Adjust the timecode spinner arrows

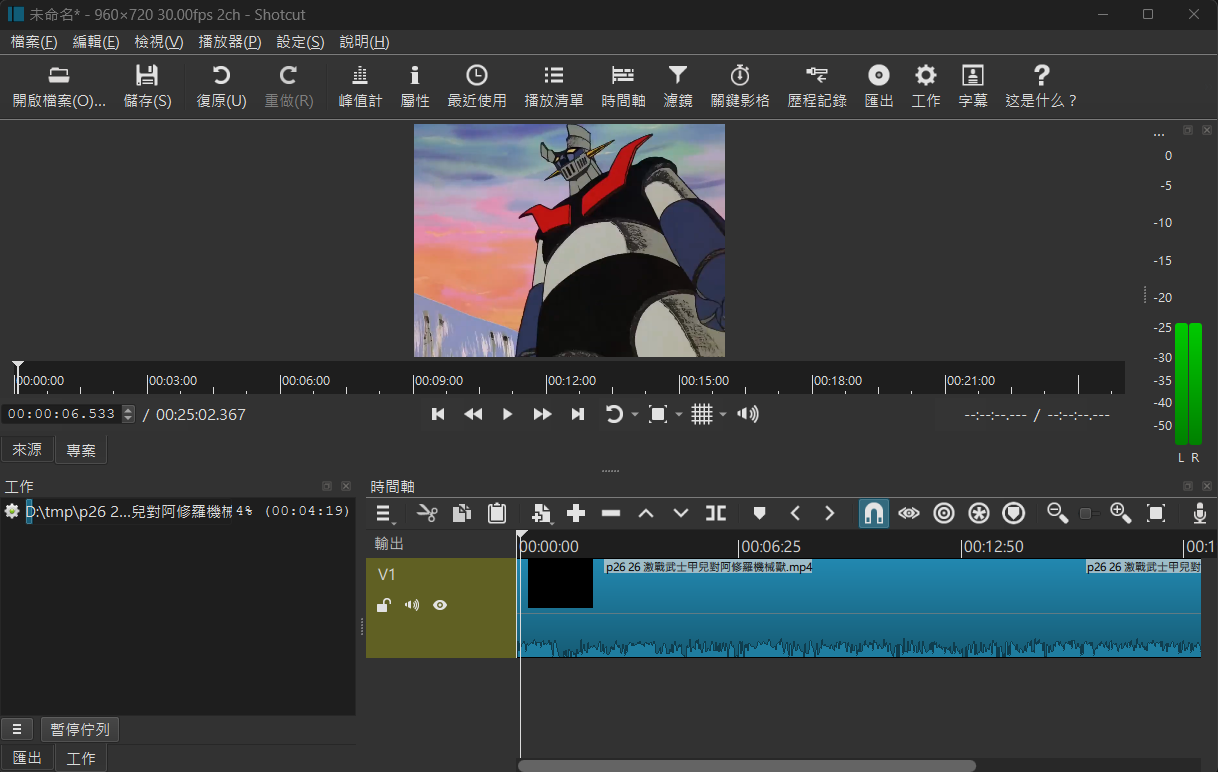coord(127,414)
